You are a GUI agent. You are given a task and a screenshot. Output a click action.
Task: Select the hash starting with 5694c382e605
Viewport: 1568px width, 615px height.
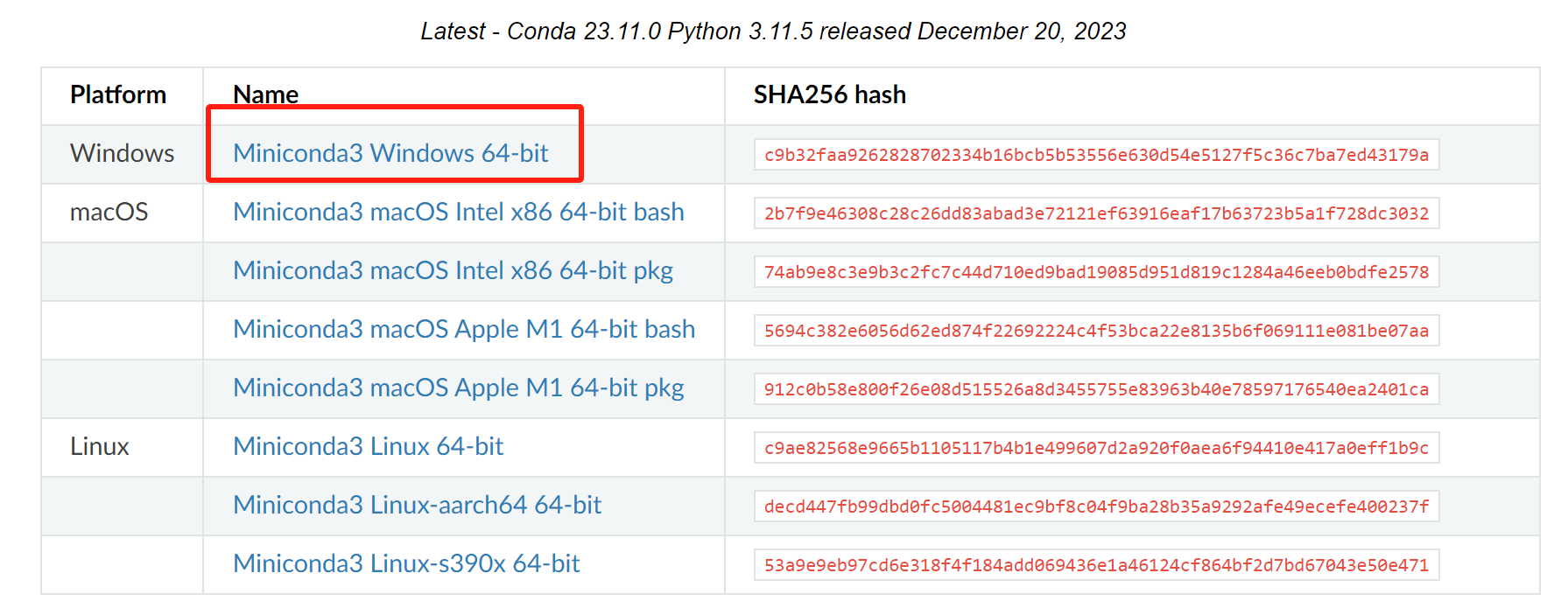click(1096, 331)
